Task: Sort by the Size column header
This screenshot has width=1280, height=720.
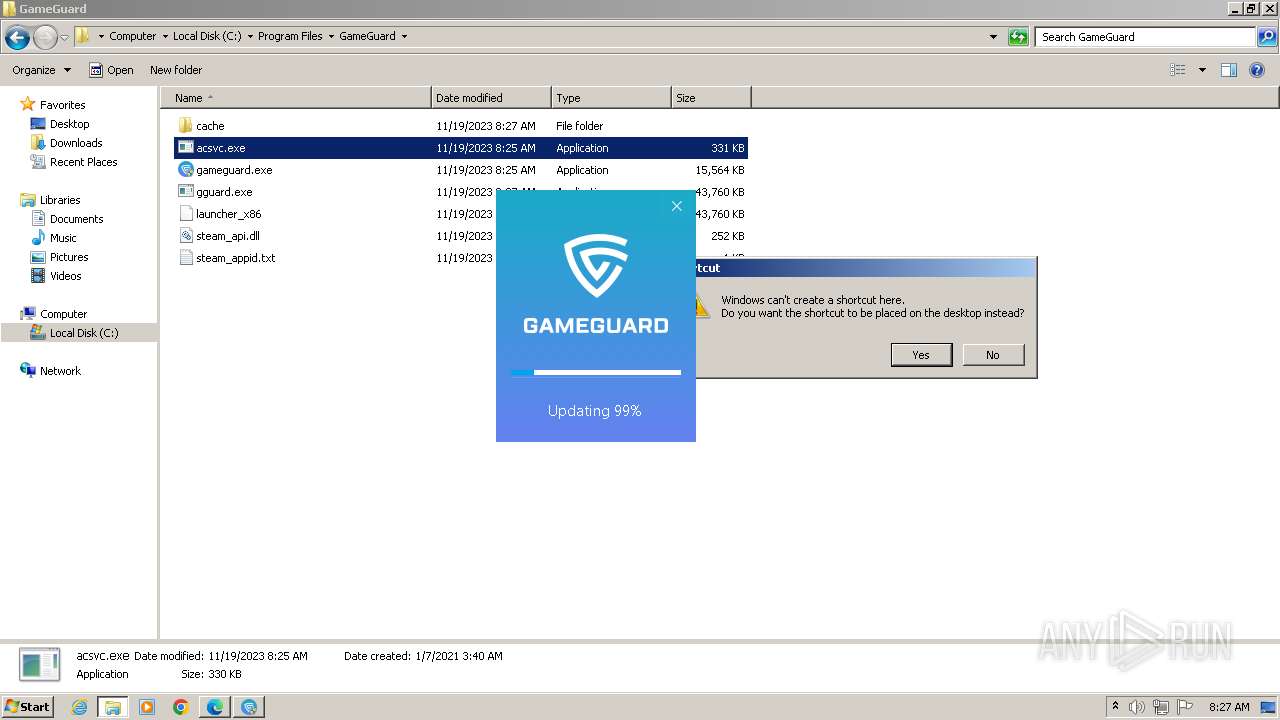Action: click(x=711, y=98)
